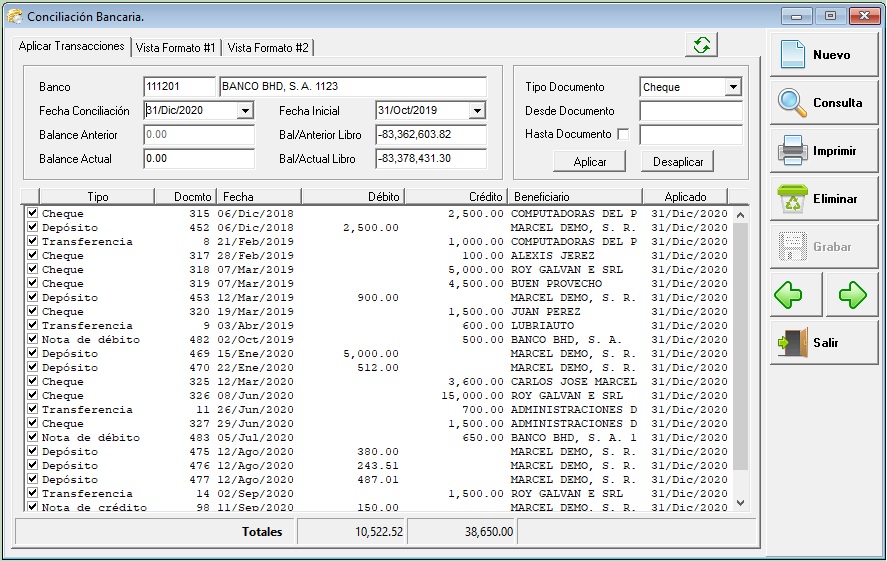Open the Fecha Conciliación date dropdown

point(245,111)
